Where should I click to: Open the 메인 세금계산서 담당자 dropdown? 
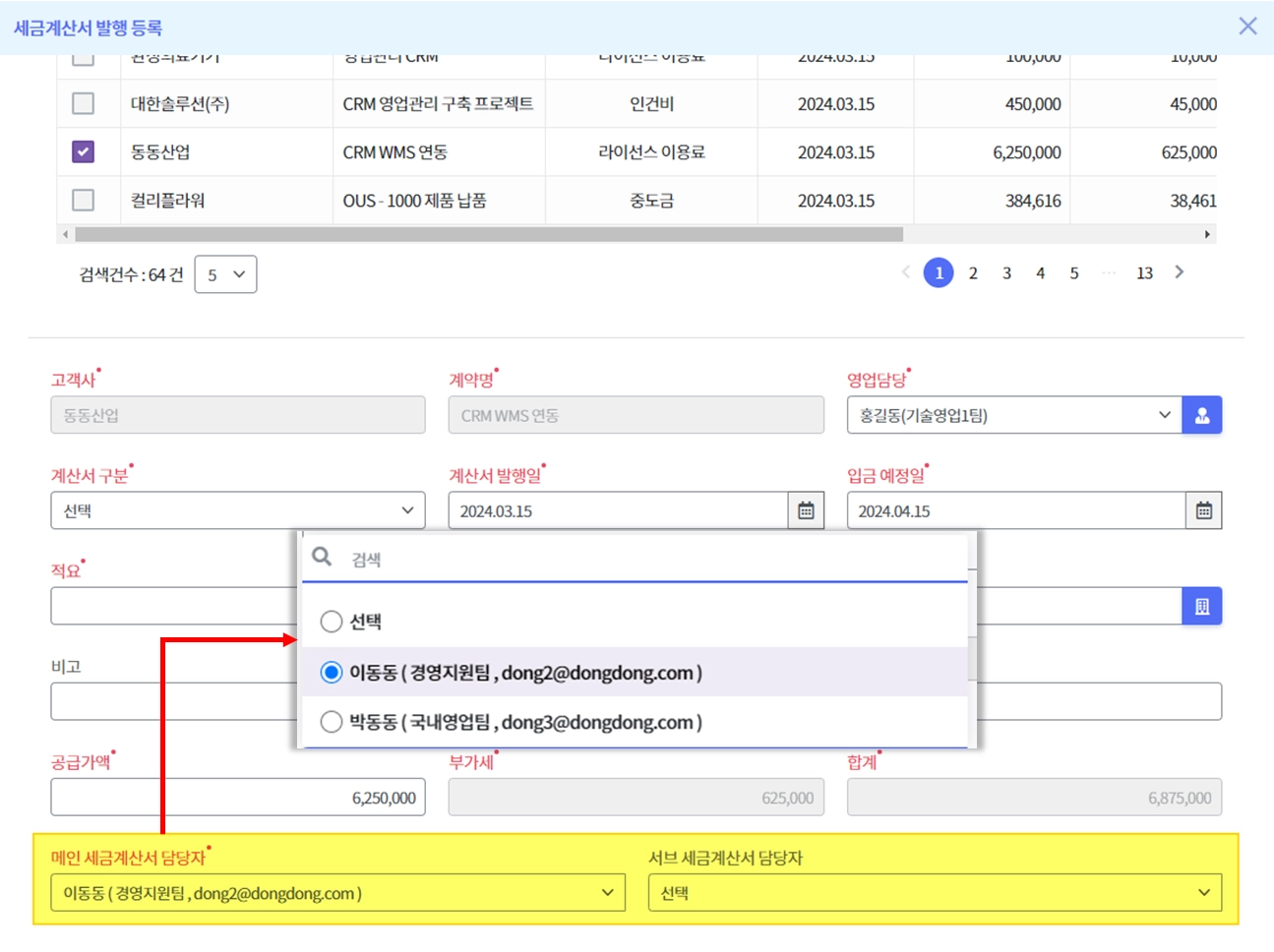[337, 893]
